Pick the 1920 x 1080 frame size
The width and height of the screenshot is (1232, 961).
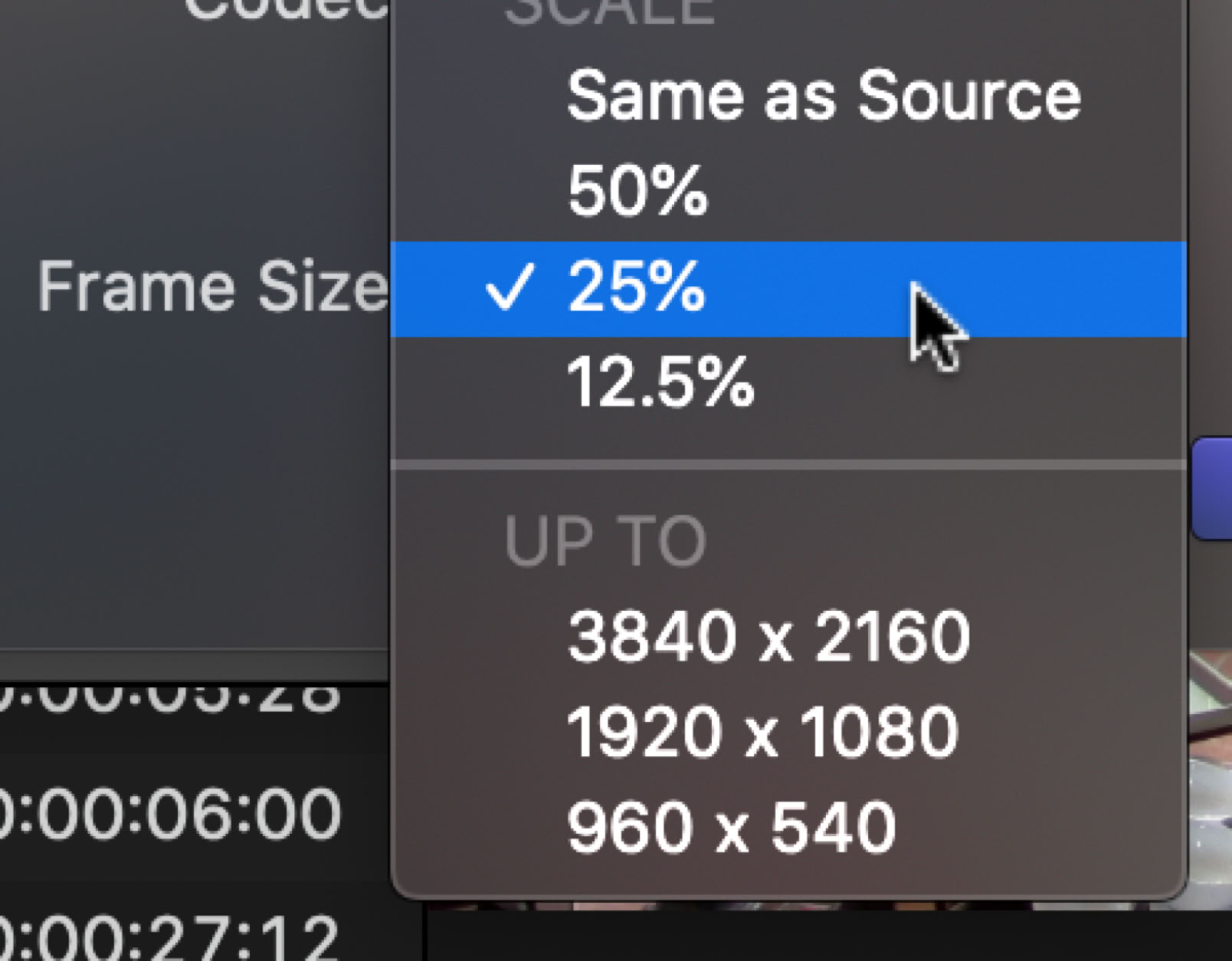[762, 732]
